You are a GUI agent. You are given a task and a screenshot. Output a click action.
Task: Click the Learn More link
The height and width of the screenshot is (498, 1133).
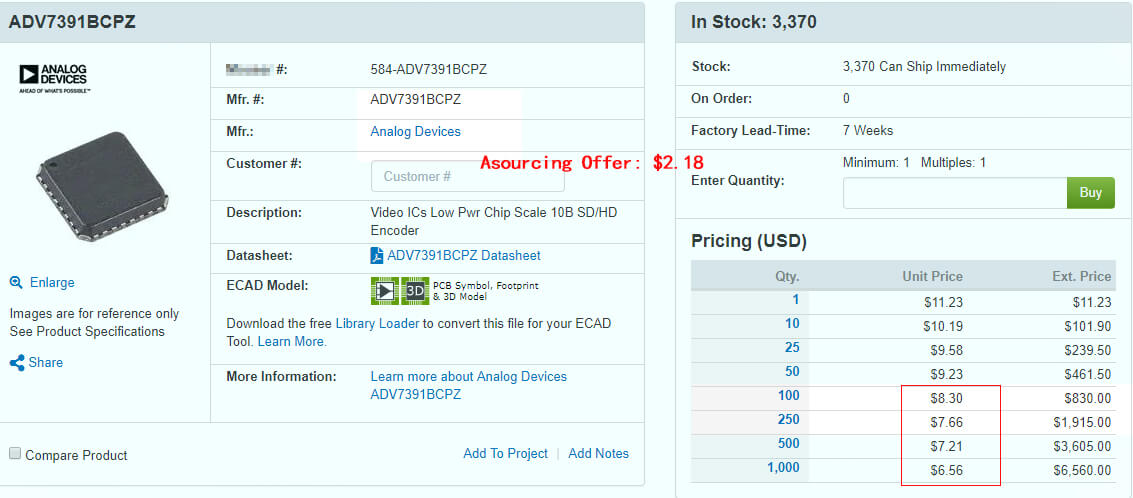pos(292,342)
